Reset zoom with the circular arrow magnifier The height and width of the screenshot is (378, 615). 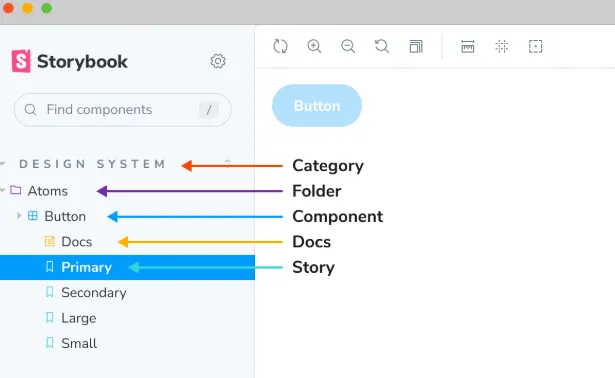[382, 46]
